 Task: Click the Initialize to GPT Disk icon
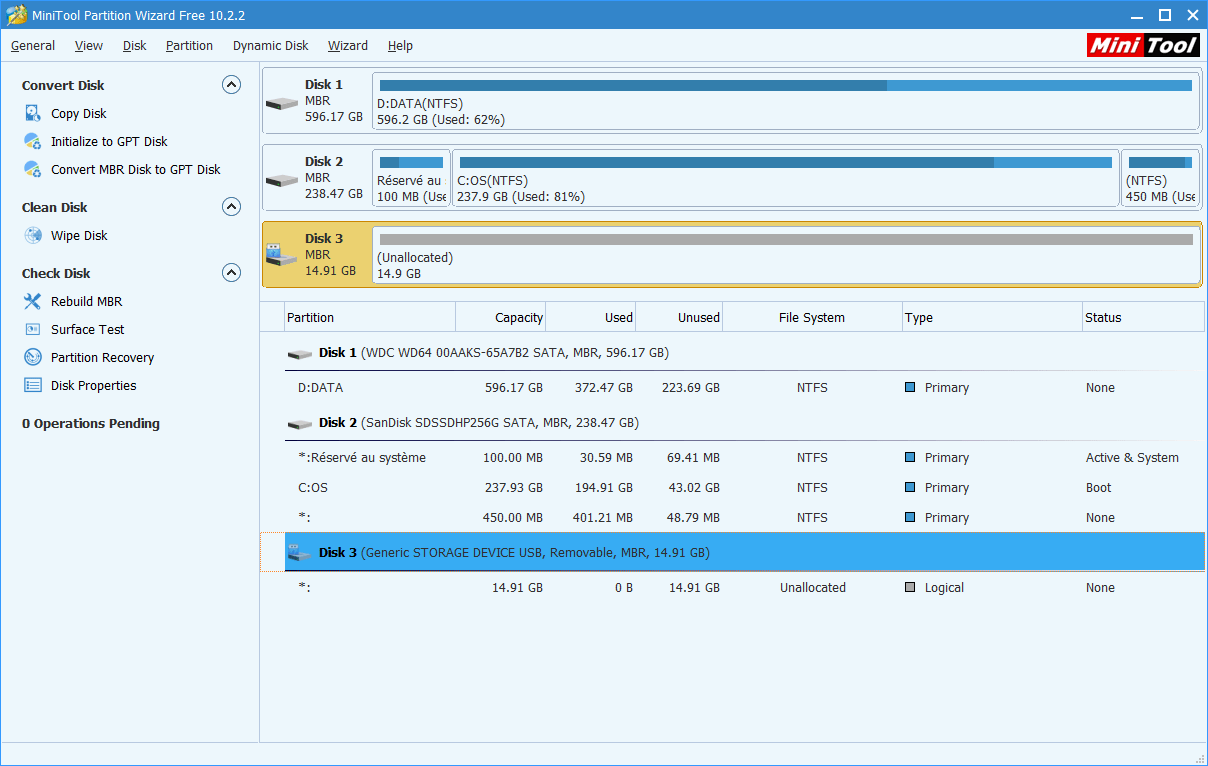coord(32,141)
